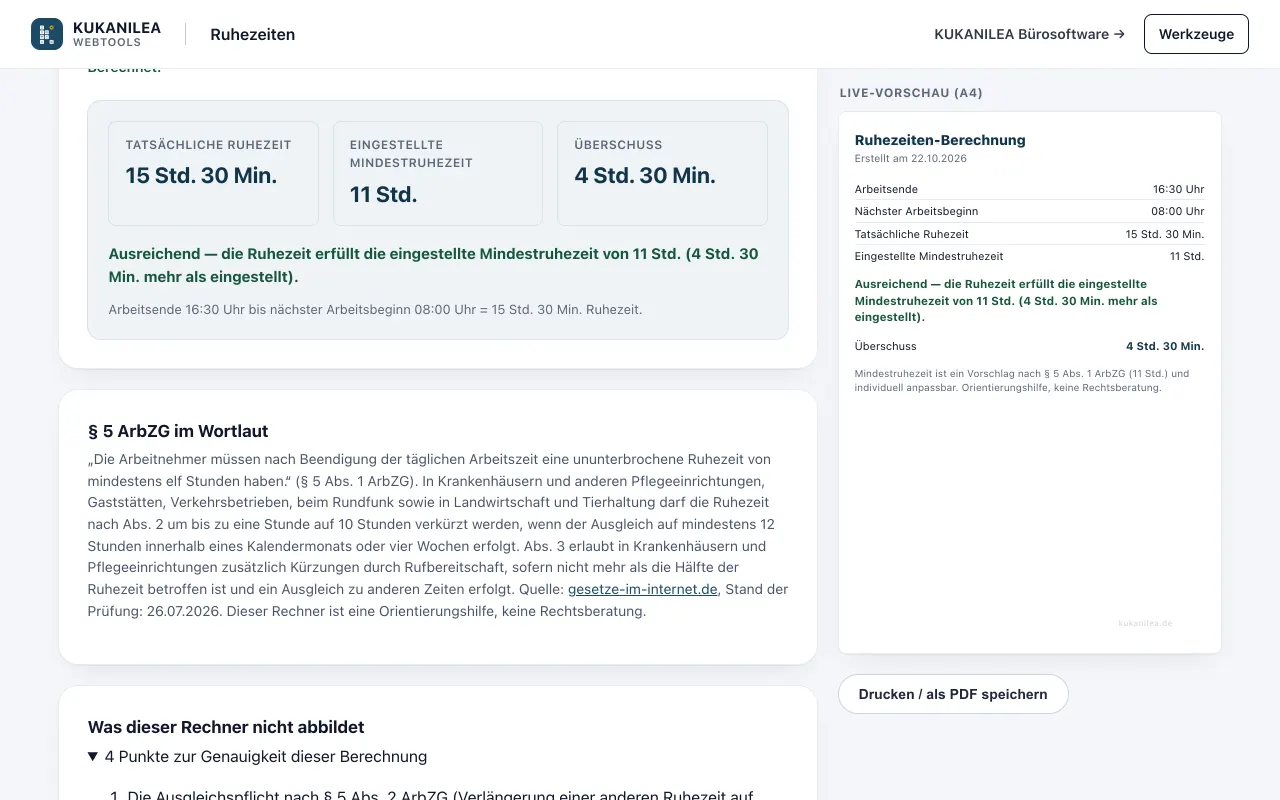
Task: Follow the gesetze-im-internet.de link
Action: (642, 589)
